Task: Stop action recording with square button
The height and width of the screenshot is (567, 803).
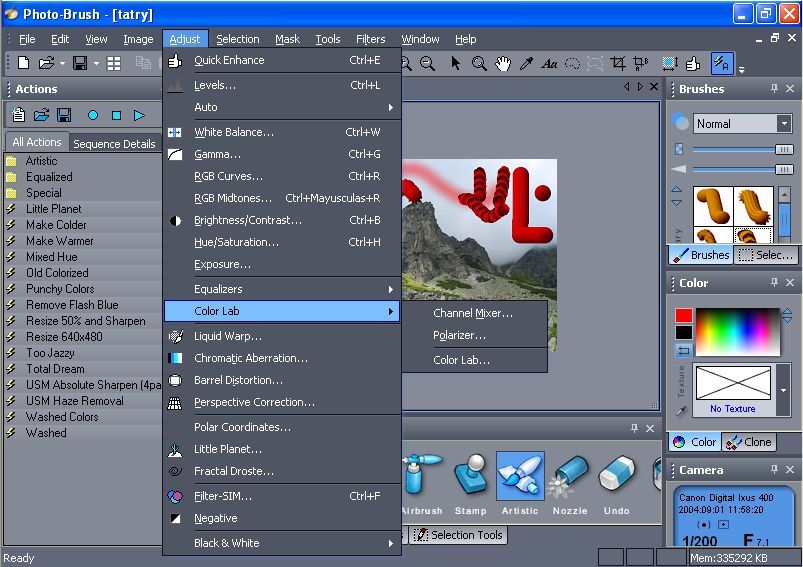Action: (x=116, y=115)
